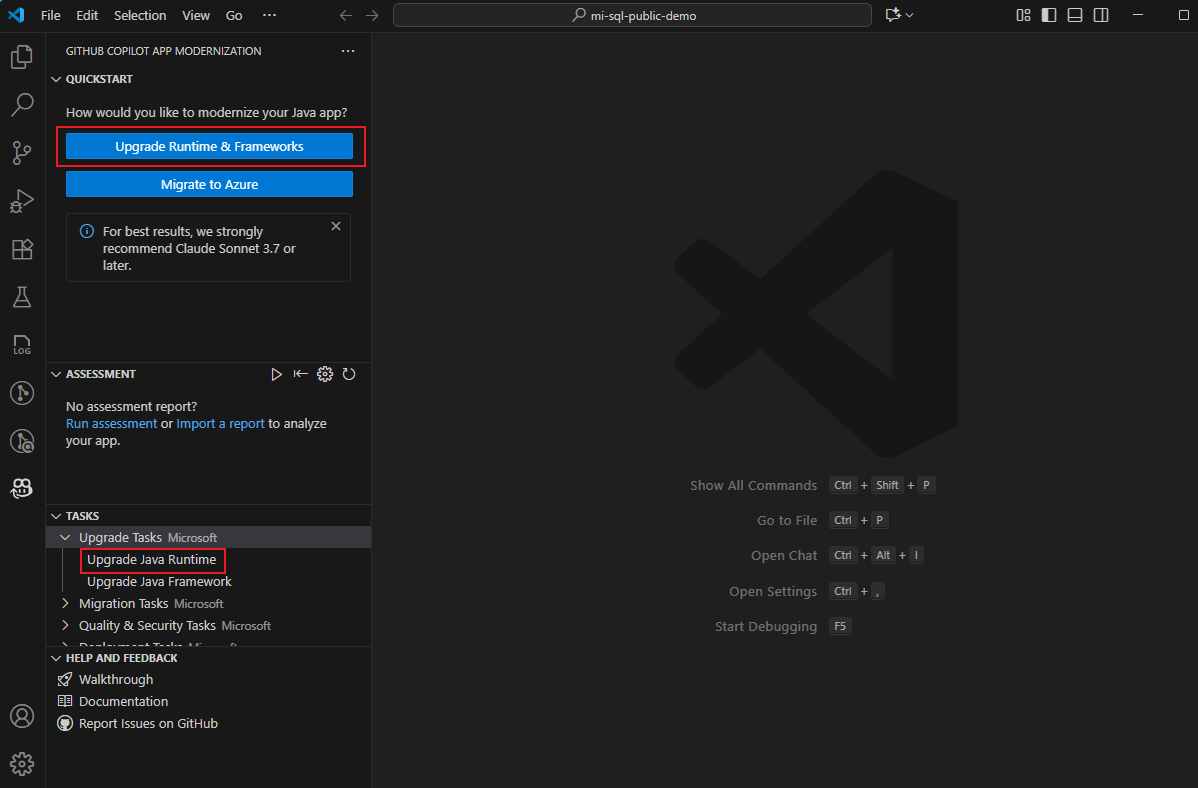Collapse the QUICKSTART section
This screenshot has width=1198, height=788.
pyautogui.click(x=56, y=78)
